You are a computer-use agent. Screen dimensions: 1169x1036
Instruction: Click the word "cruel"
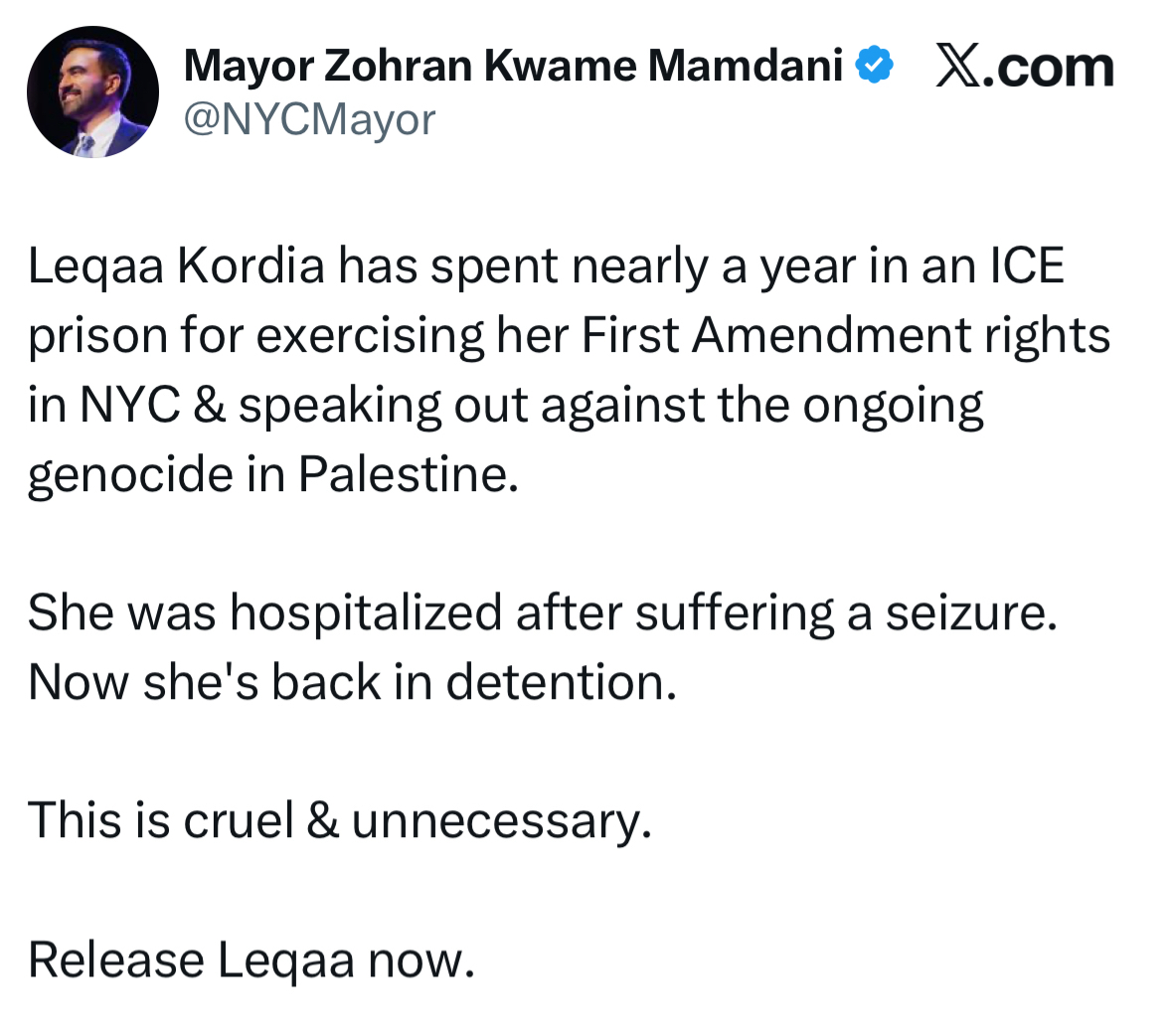coord(239,821)
